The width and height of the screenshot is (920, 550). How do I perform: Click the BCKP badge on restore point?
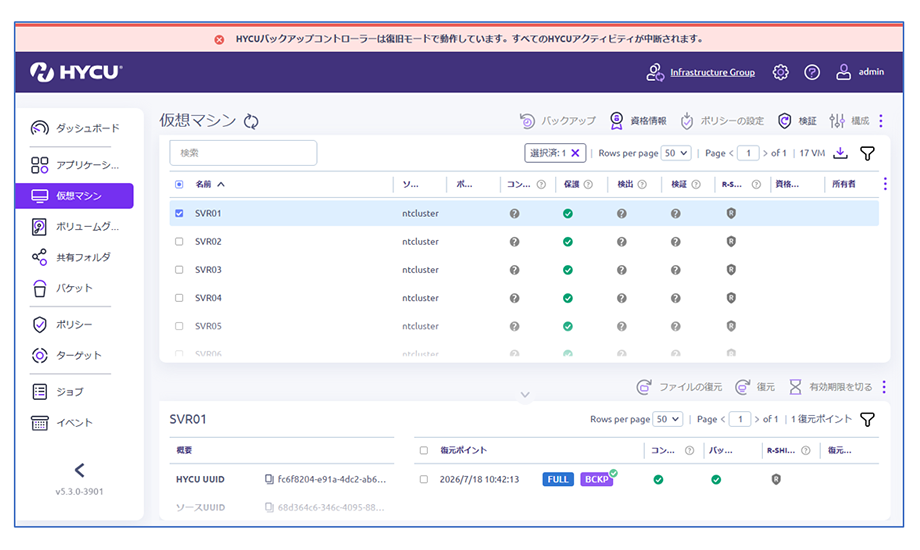(x=596, y=480)
